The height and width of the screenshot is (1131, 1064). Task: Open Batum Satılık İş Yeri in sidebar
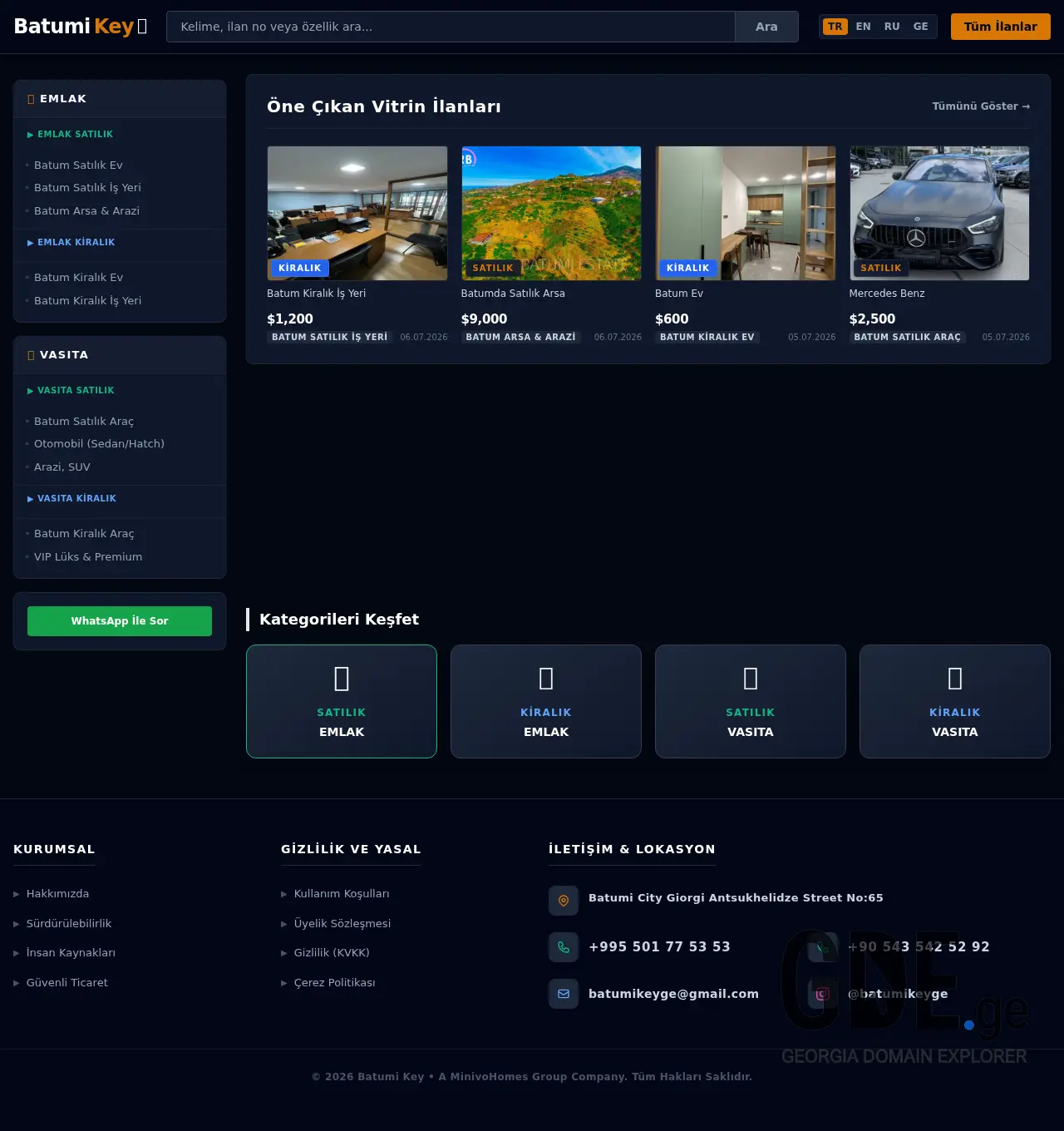tap(87, 187)
